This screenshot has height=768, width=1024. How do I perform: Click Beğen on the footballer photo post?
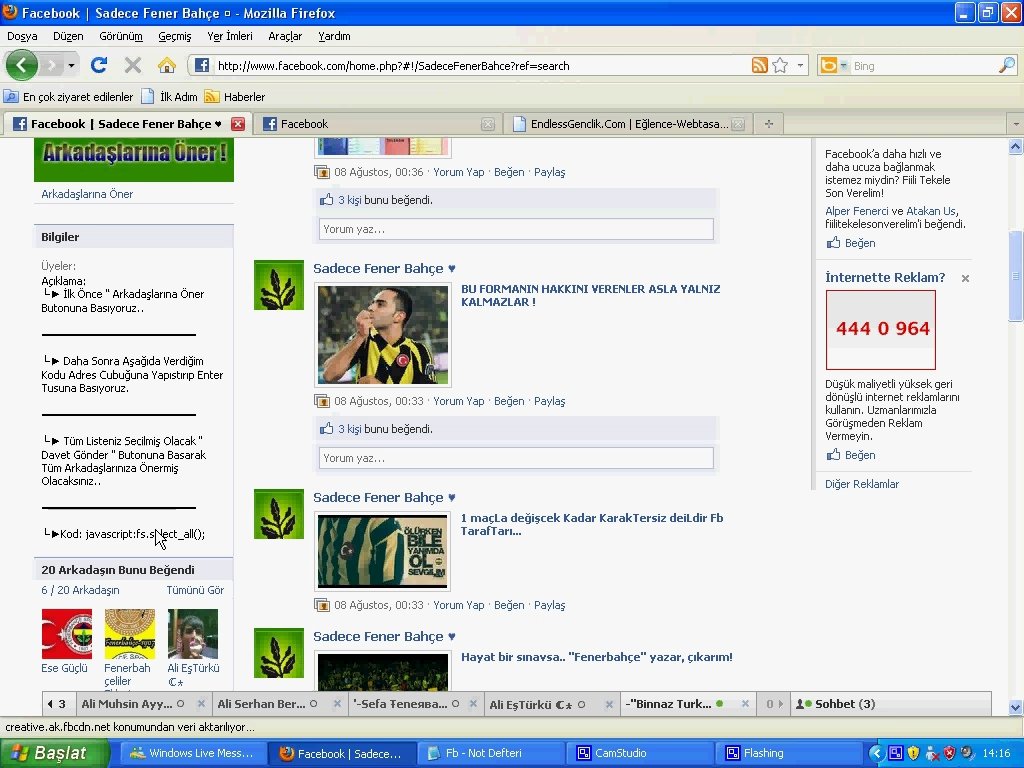(x=509, y=401)
